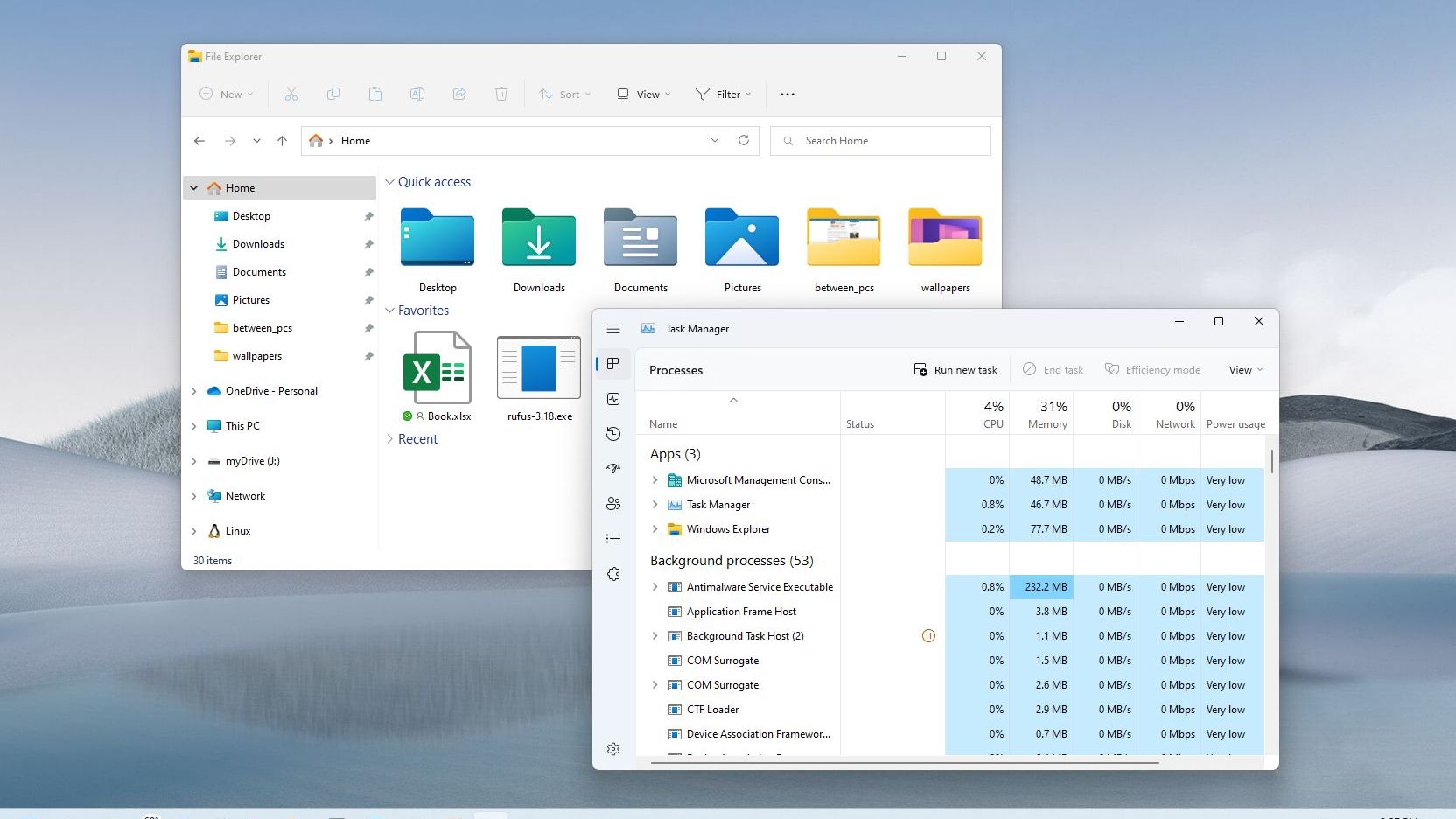This screenshot has width=1456, height=819.
Task: Click the Up arrow navigation icon
Action: tap(282, 141)
